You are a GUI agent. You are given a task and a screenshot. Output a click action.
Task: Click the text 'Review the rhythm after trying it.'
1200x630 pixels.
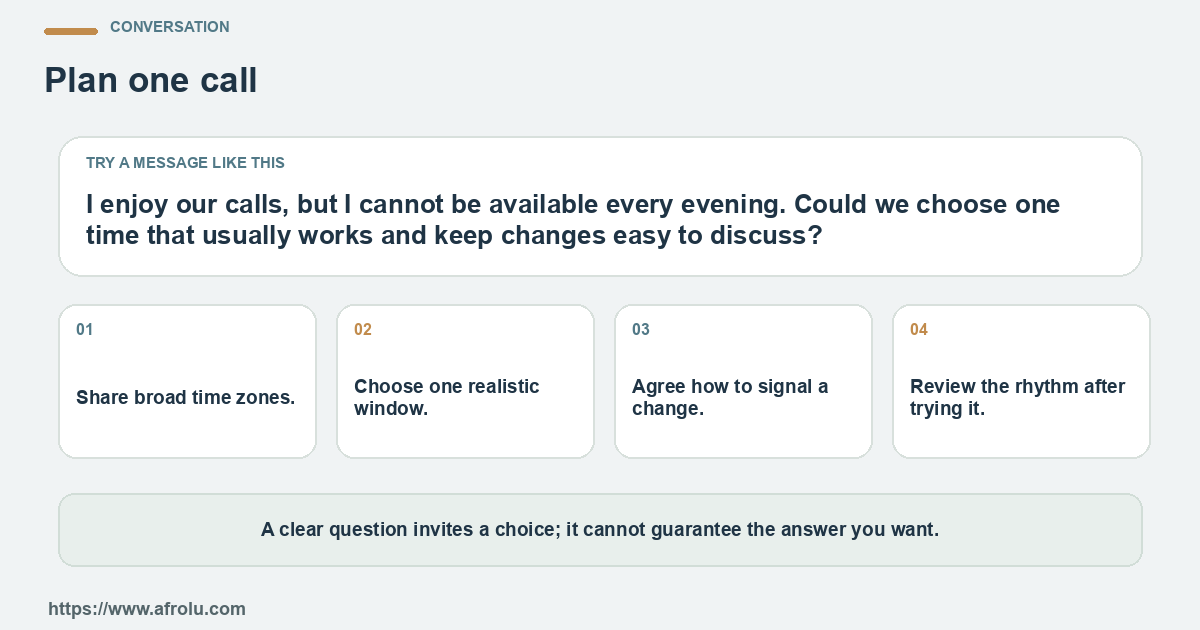[x=1018, y=397]
